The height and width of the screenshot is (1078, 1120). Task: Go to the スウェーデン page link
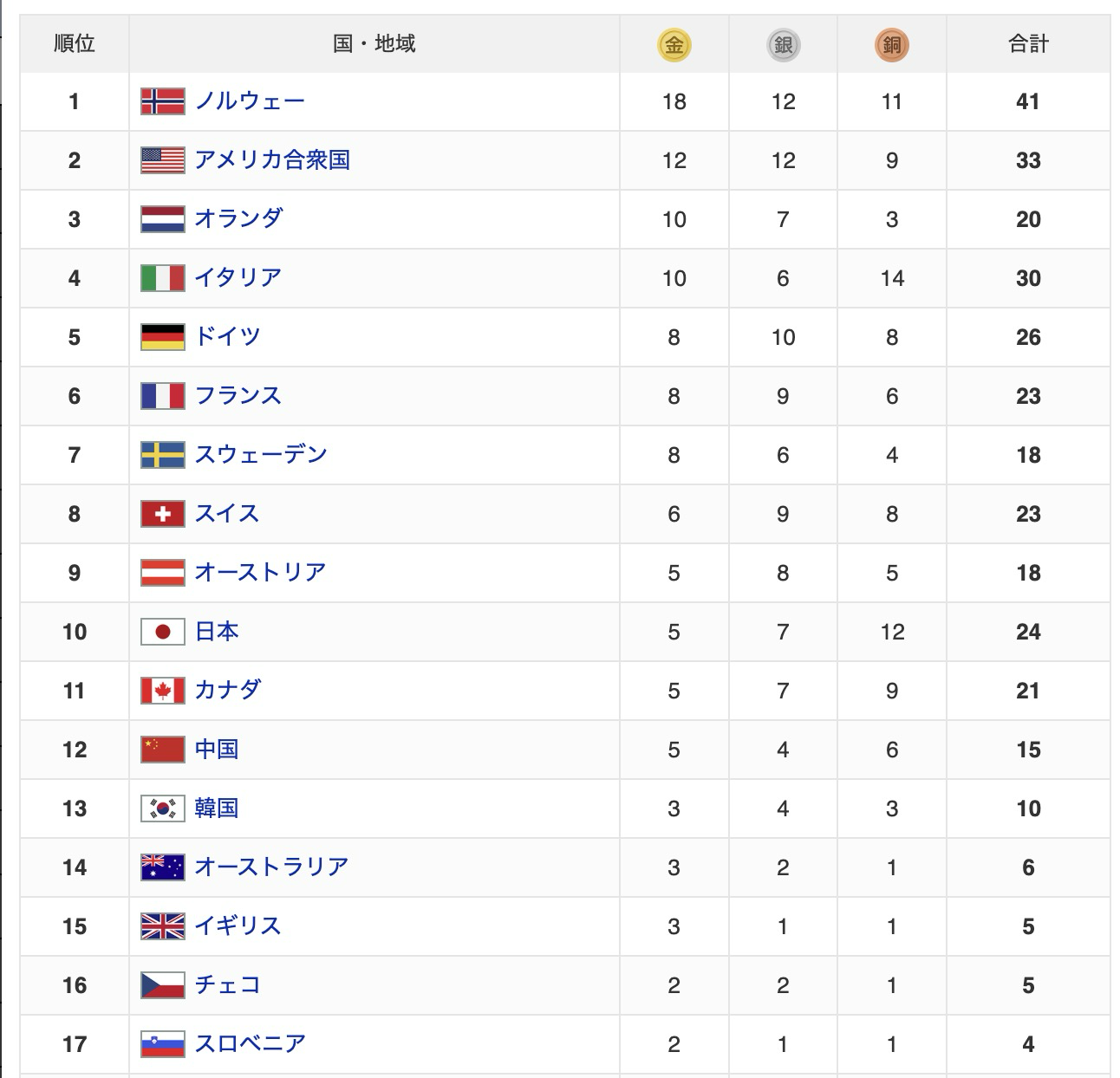pos(260,455)
